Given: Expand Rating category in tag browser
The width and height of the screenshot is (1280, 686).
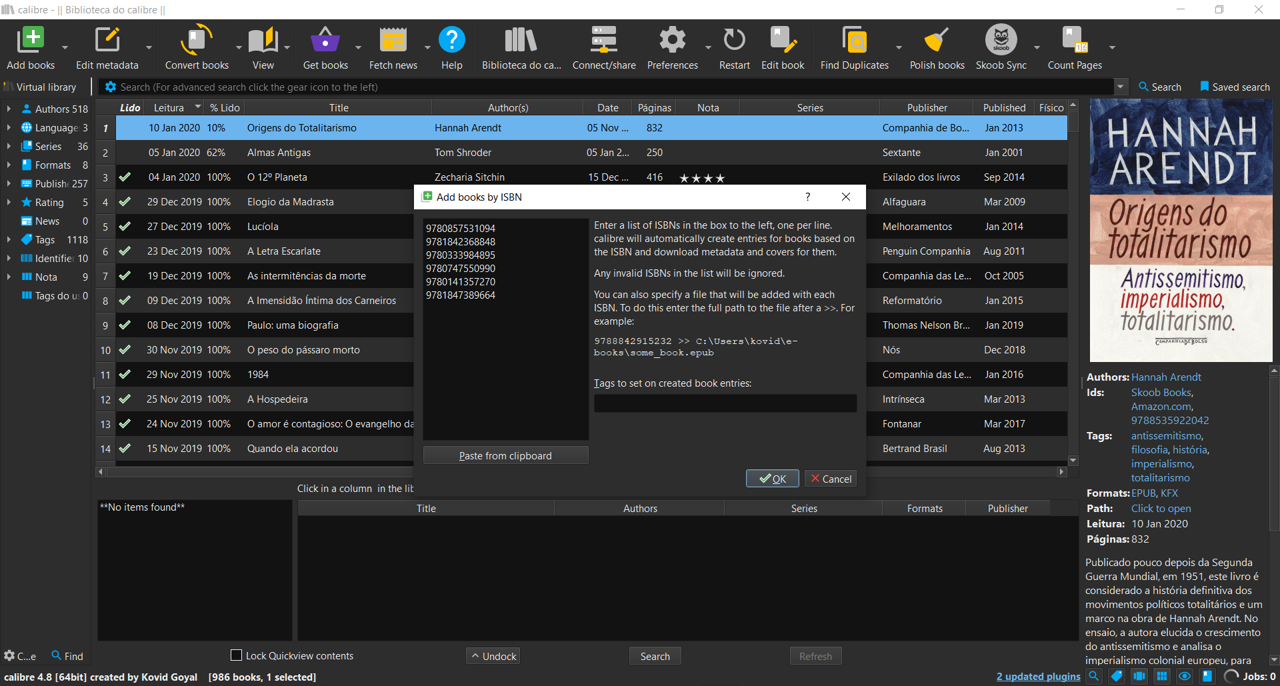Looking at the screenshot, I should tap(9, 202).
